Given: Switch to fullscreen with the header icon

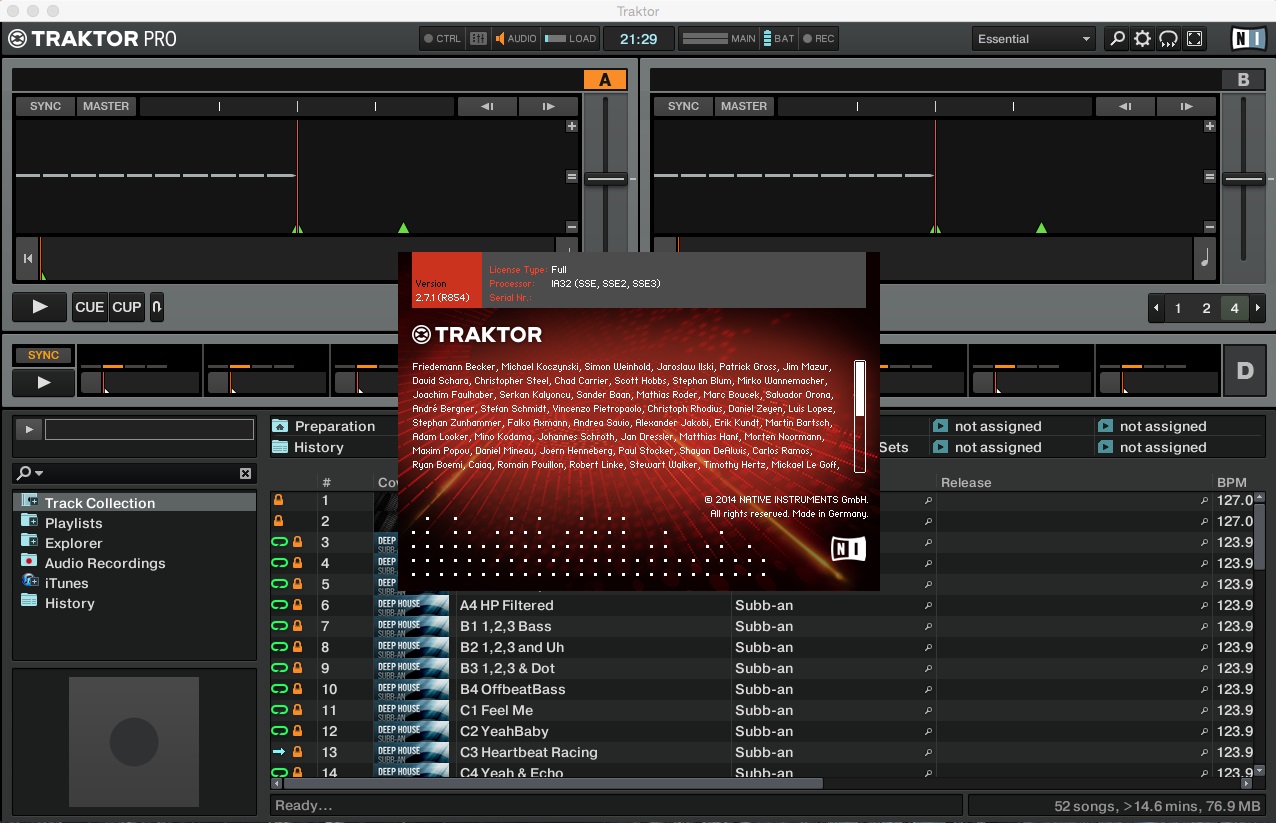Looking at the screenshot, I should 1194,39.
